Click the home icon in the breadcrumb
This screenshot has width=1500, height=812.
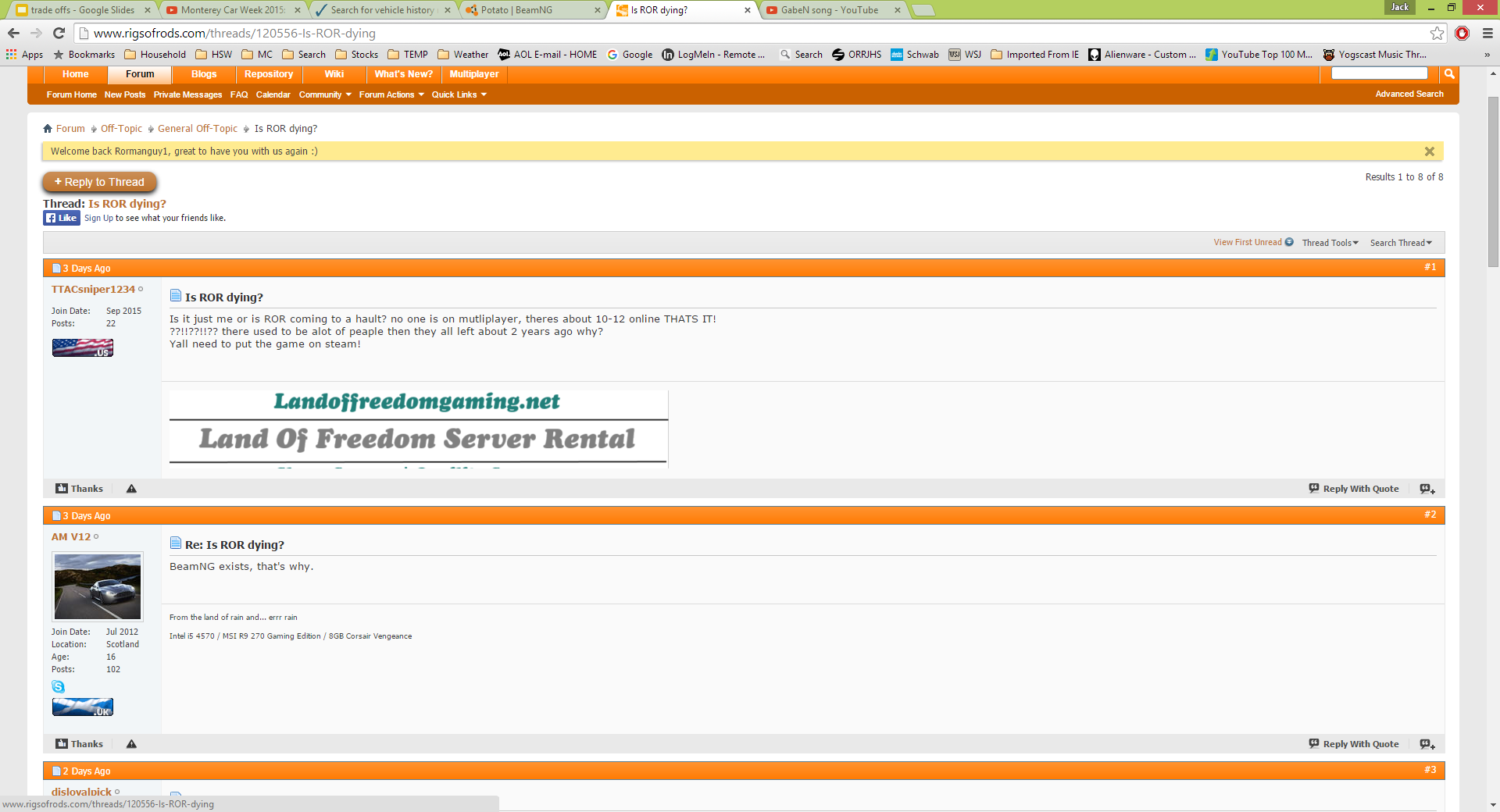coord(48,129)
